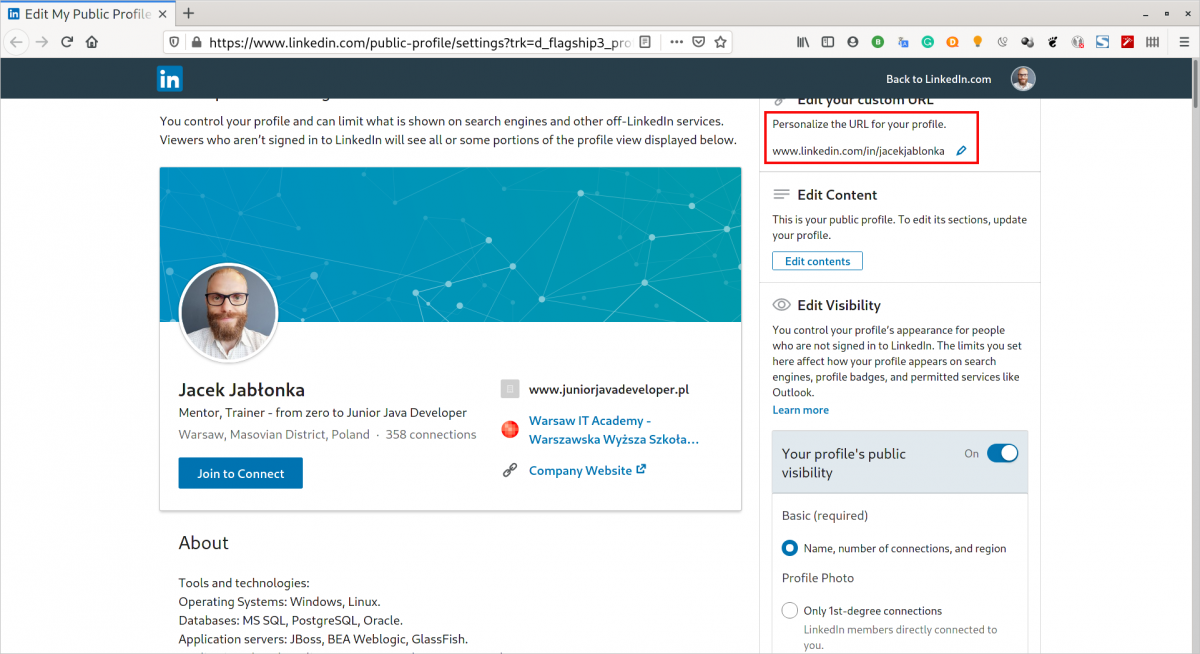Click the DuckDuckGo extension icon

(x=952, y=42)
